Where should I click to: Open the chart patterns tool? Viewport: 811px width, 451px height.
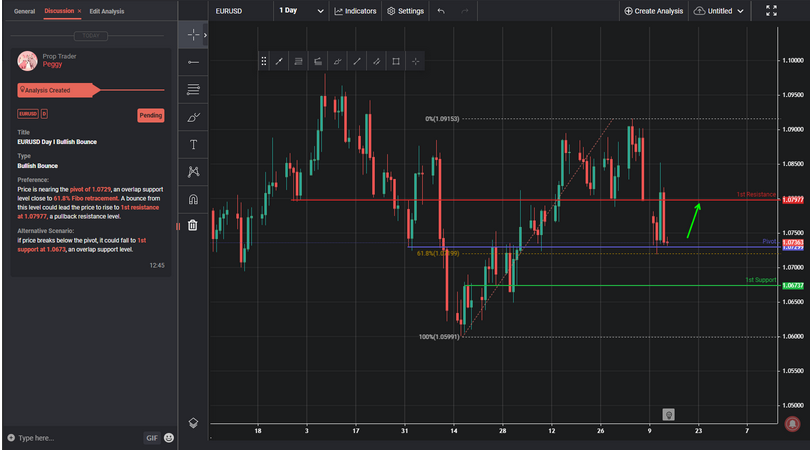(193, 172)
